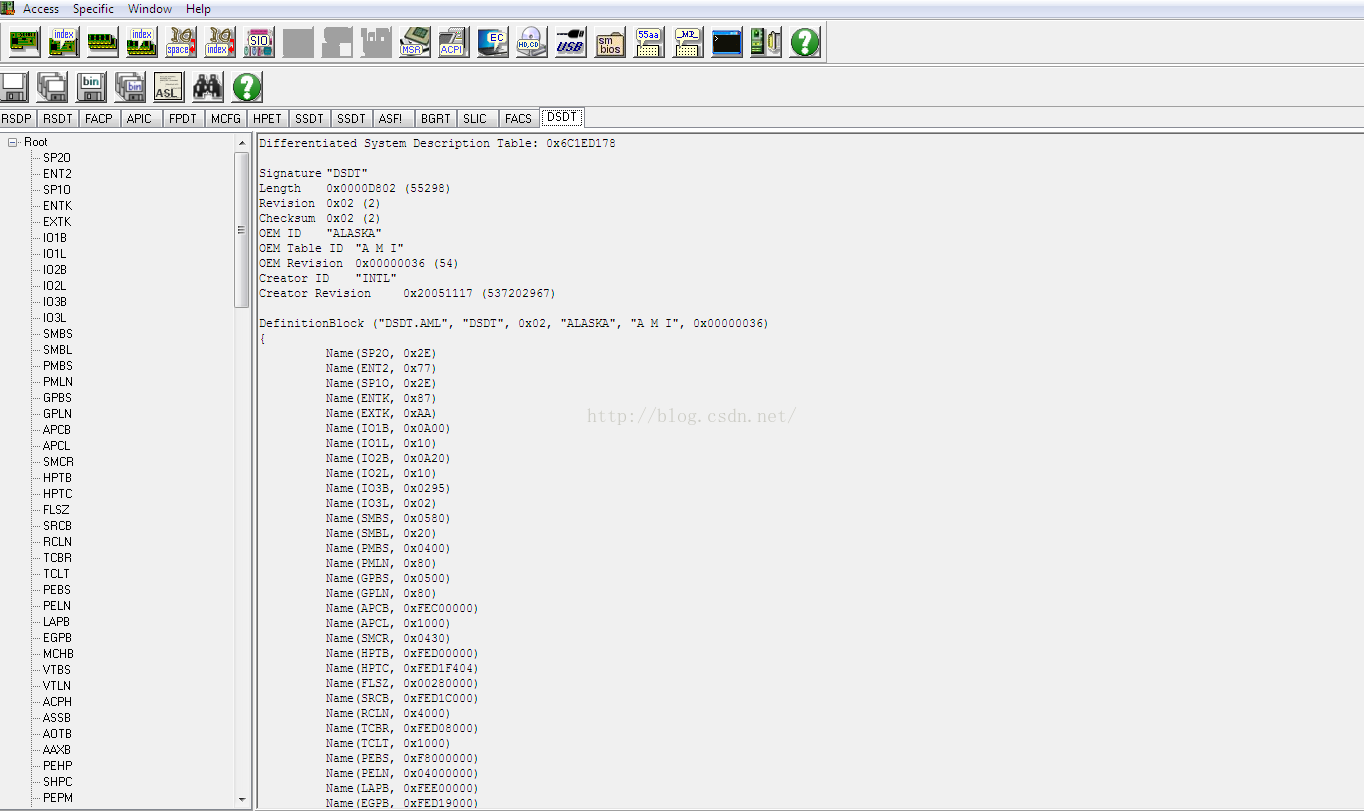Open the CPU MSR registers window

(x=415, y=42)
